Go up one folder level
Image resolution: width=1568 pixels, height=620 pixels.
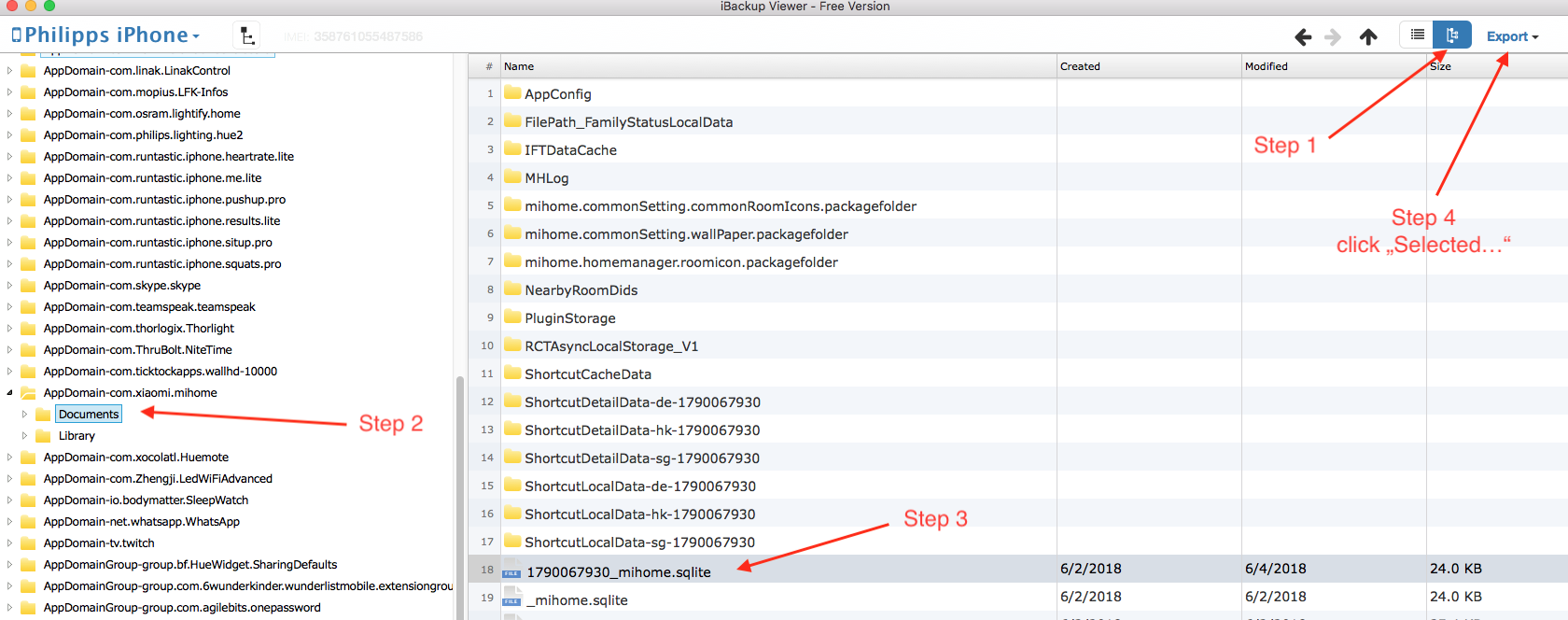(x=1368, y=37)
